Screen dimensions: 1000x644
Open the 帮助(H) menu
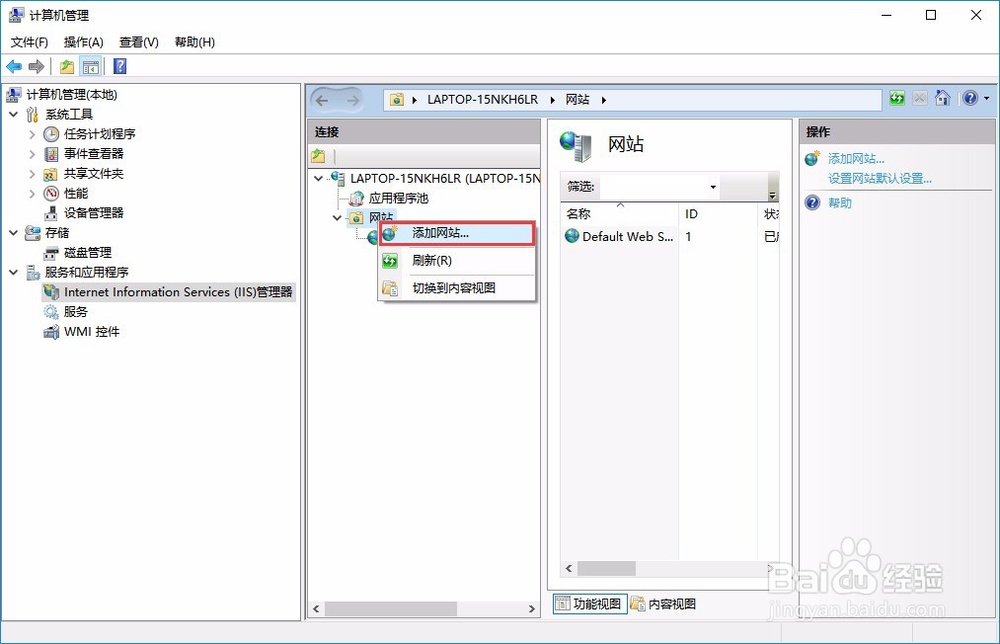click(x=195, y=42)
